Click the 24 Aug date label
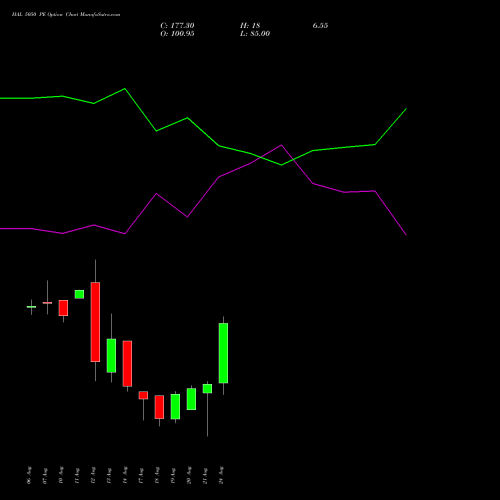500x500 pixels. [x=221, y=475]
